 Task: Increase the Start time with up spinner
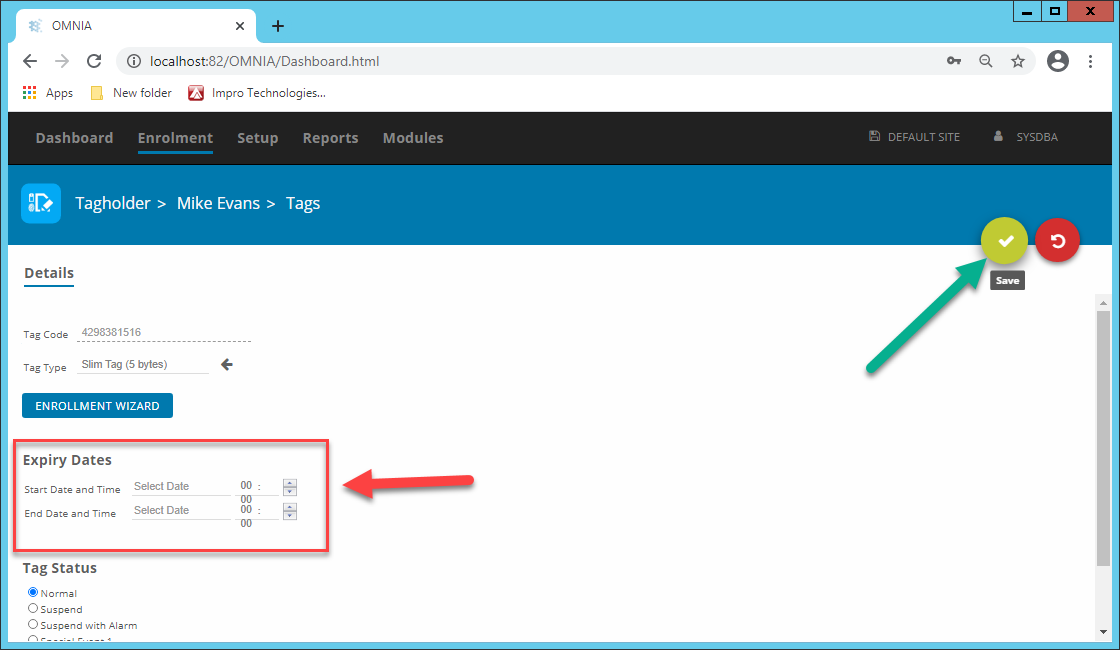click(289, 483)
